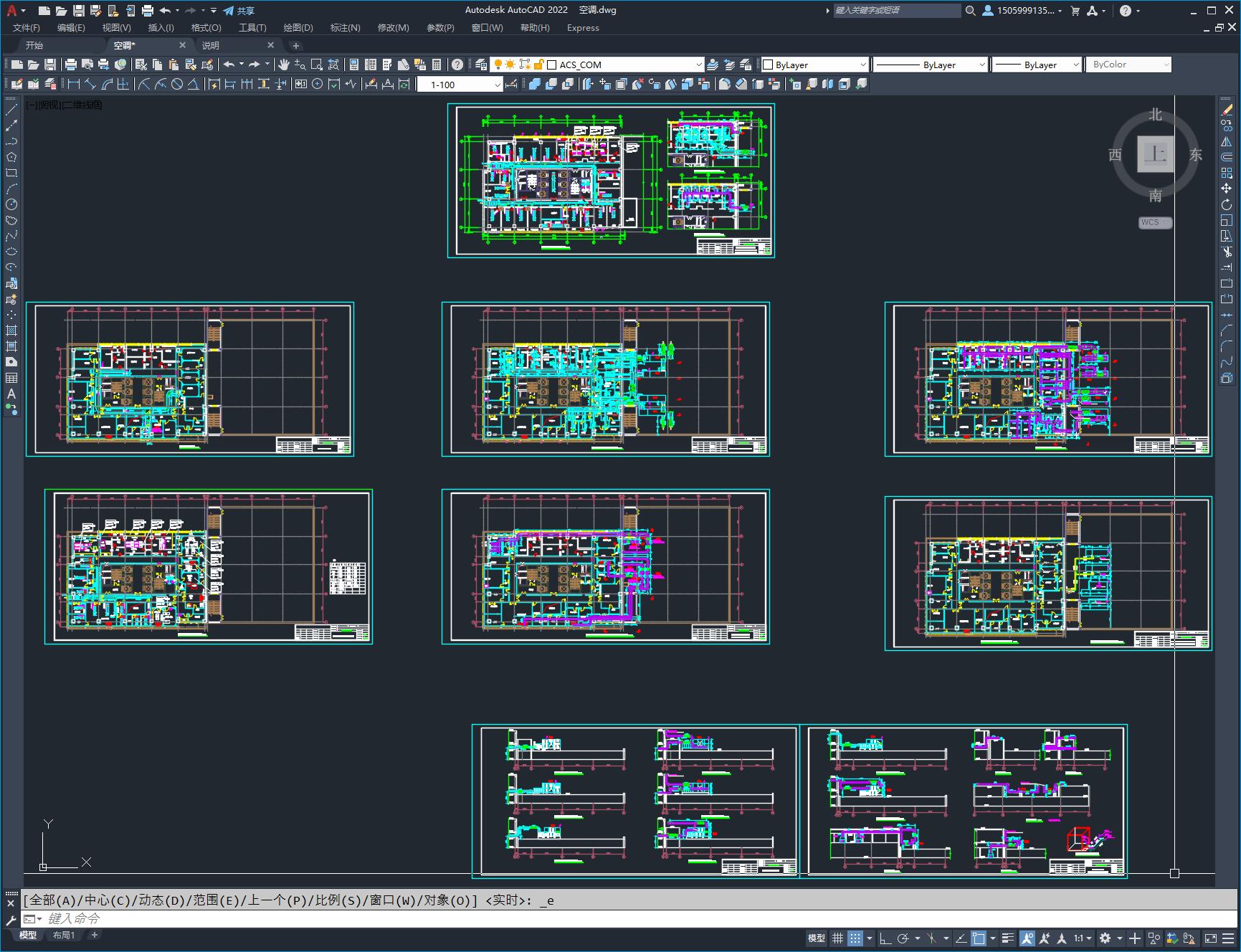This screenshot has height=952, width=1241.
Task: Select the Array tool in right toolbar
Action: point(1227,173)
